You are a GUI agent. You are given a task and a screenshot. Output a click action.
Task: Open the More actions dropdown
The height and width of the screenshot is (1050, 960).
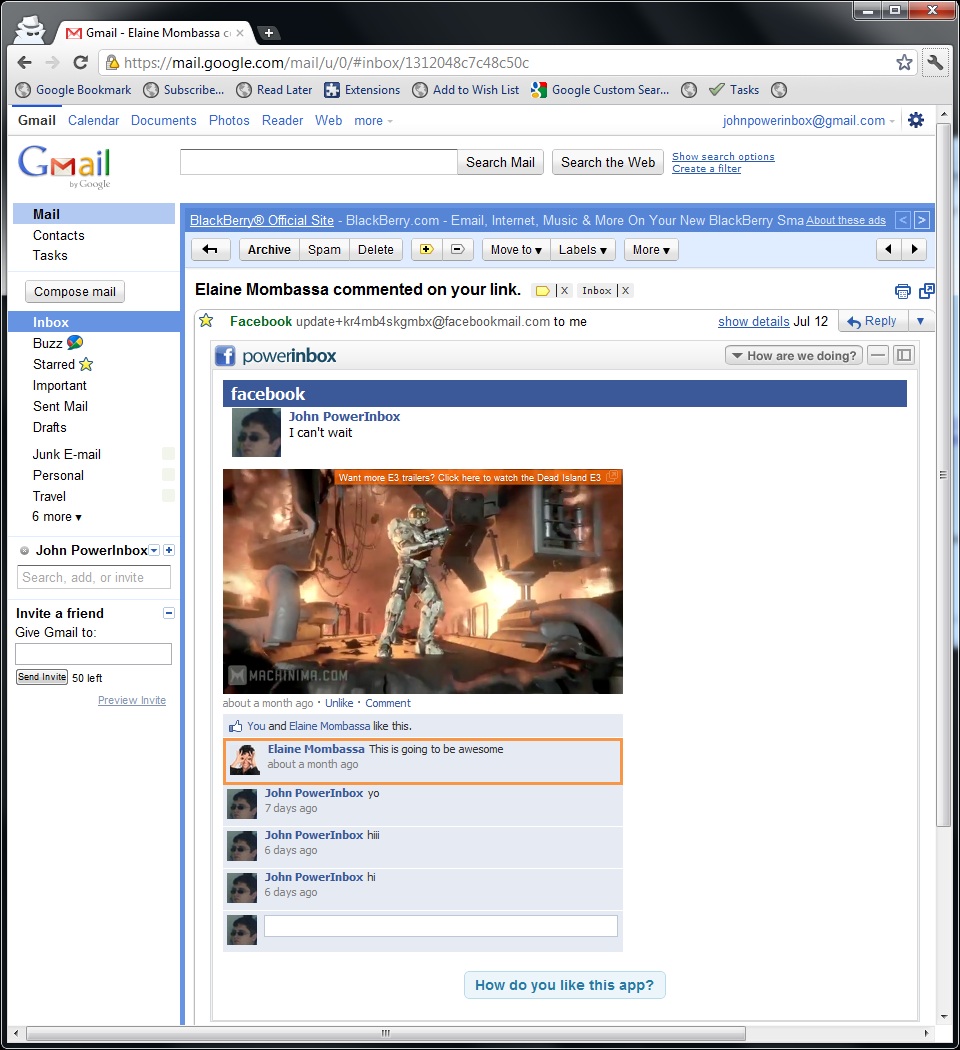click(651, 250)
